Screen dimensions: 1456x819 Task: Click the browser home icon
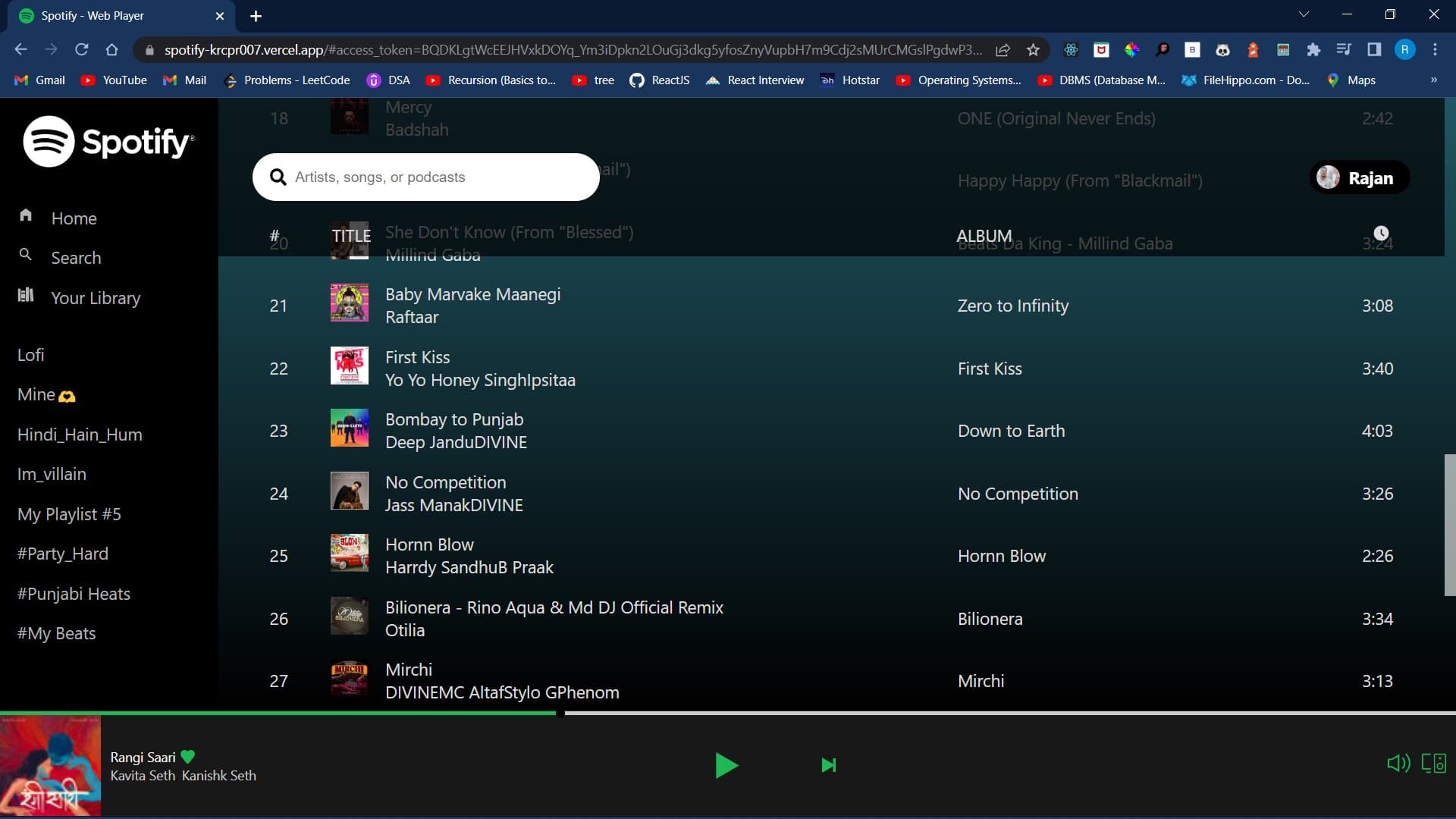point(111,49)
